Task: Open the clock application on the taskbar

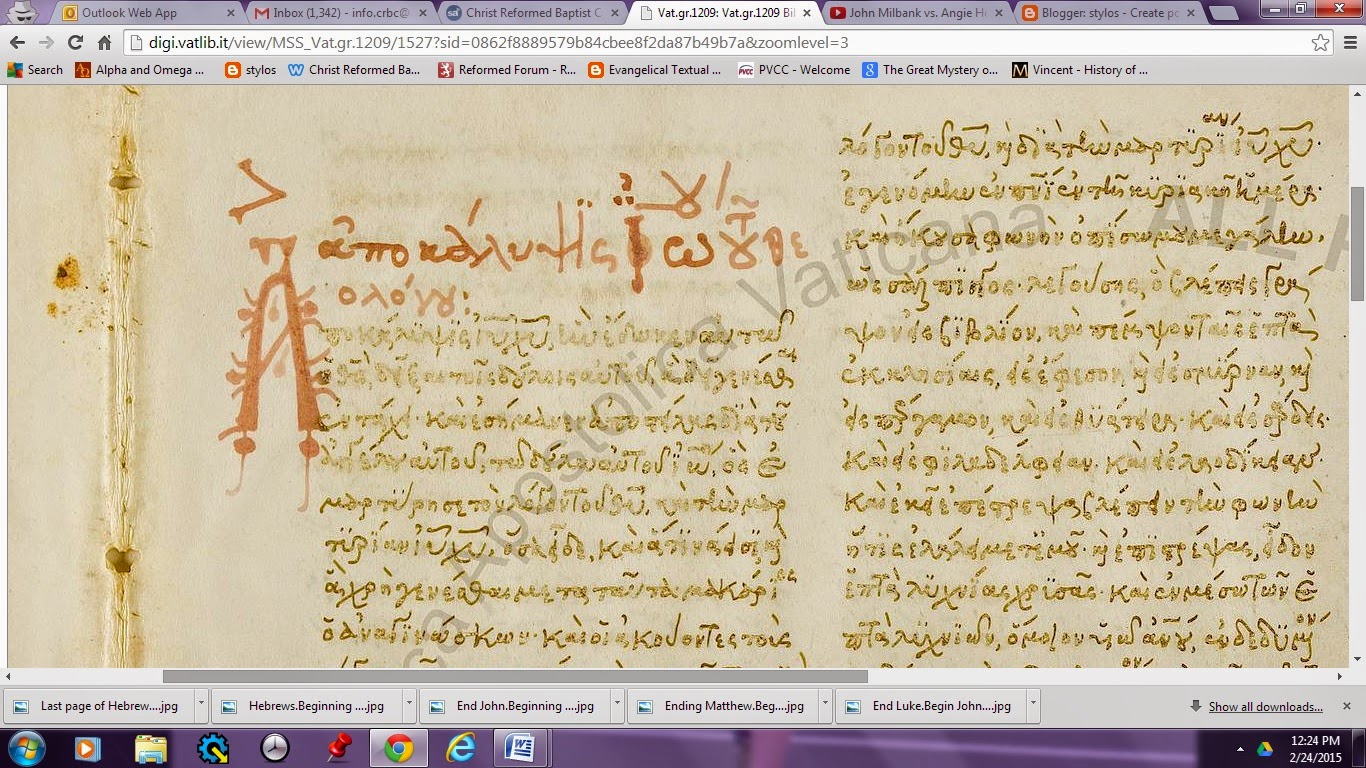Action: point(274,748)
